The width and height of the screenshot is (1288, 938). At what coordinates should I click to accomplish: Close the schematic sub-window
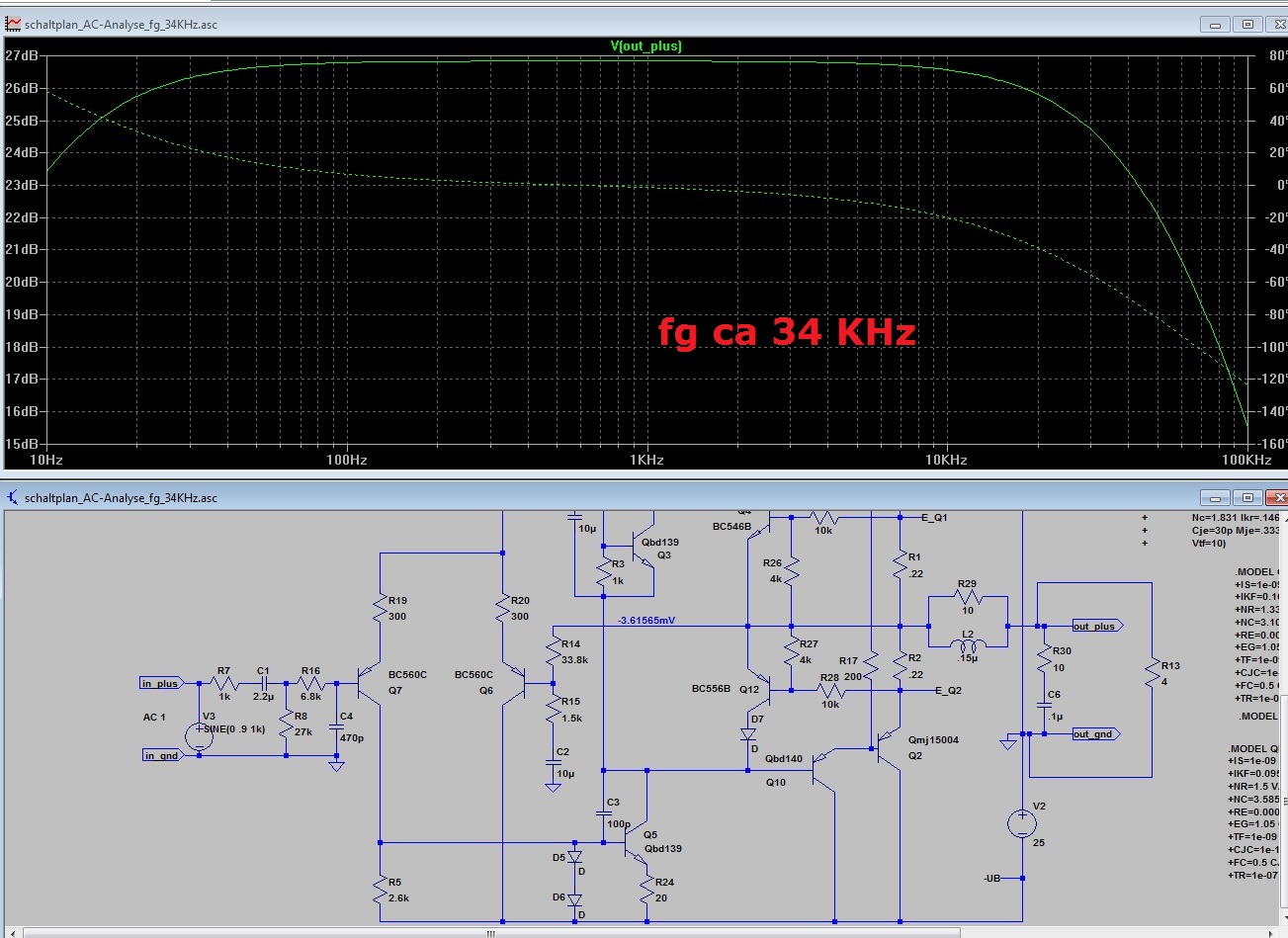coord(1277,497)
